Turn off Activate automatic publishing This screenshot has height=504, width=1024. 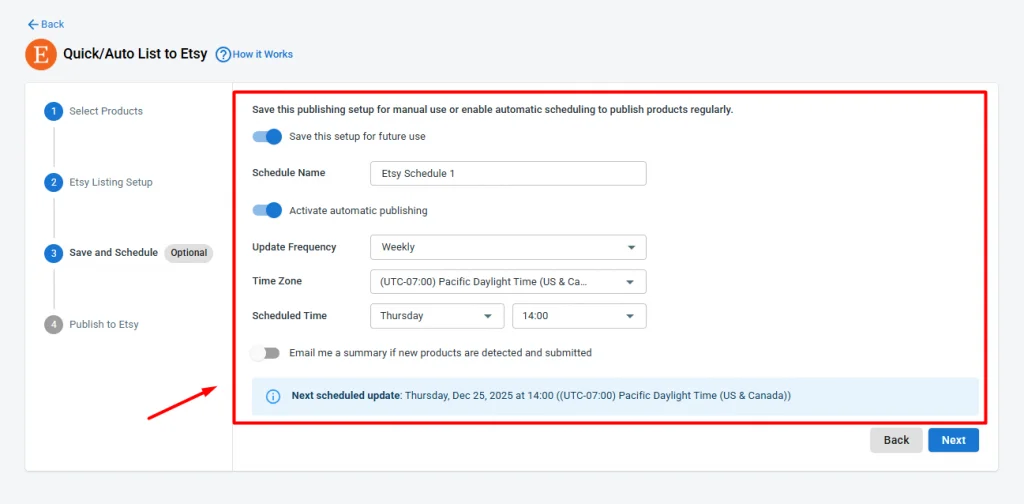267,210
